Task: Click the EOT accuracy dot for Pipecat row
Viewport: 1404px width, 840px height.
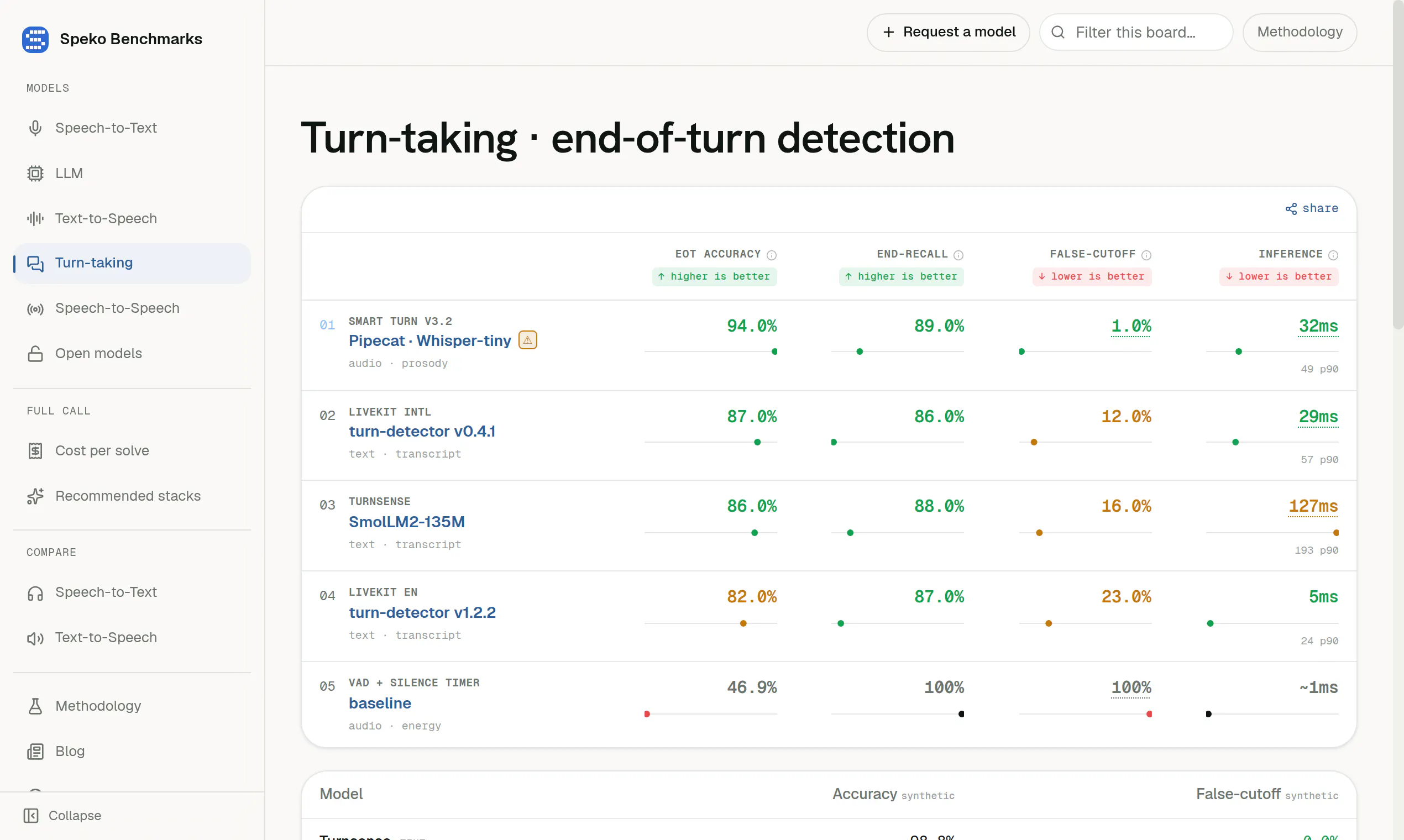Action: tap(774, 351)
